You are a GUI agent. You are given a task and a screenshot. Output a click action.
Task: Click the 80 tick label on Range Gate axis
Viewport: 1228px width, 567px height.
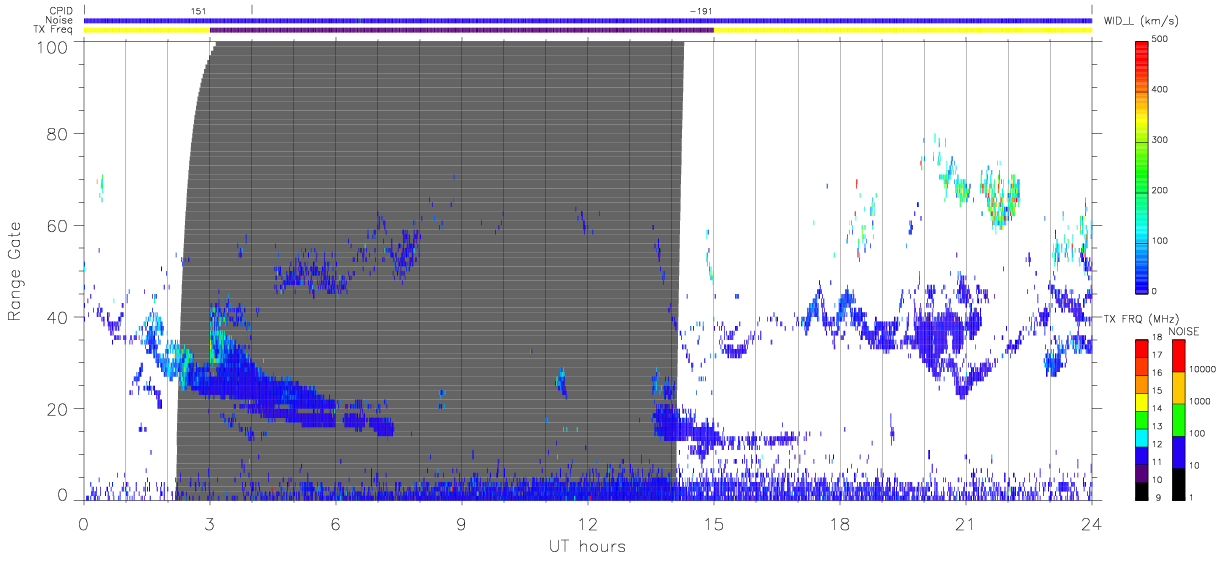tap(58, 133)
